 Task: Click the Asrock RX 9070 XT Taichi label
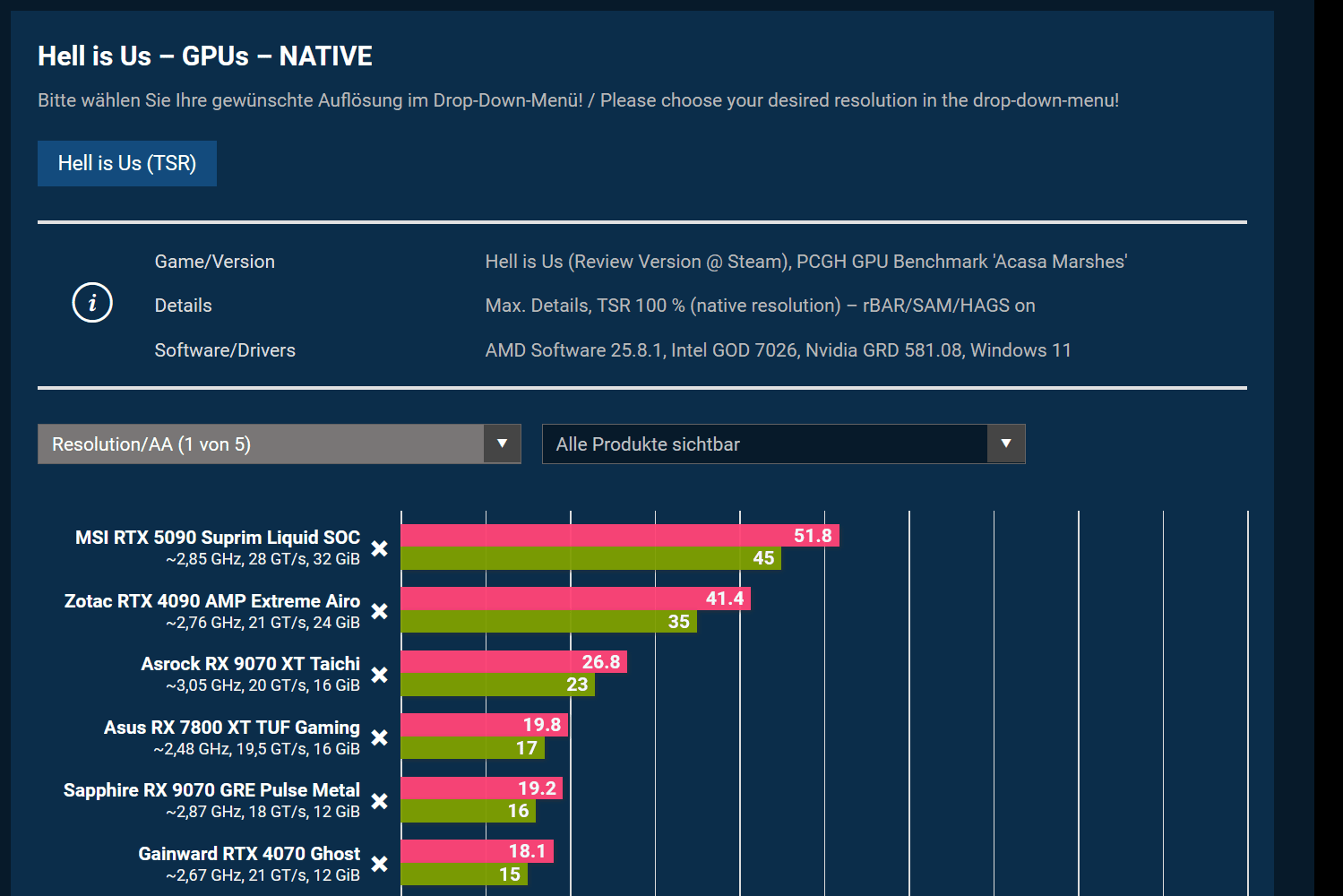tap(251, 664)
